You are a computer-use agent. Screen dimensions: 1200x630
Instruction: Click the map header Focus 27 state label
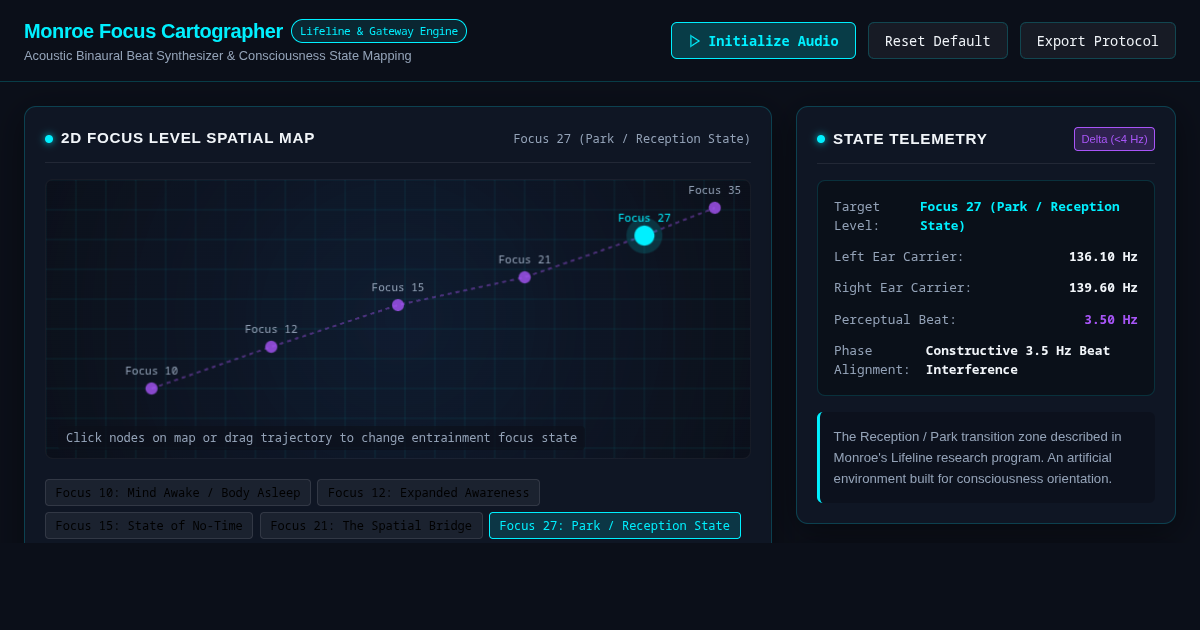point(632,139)
